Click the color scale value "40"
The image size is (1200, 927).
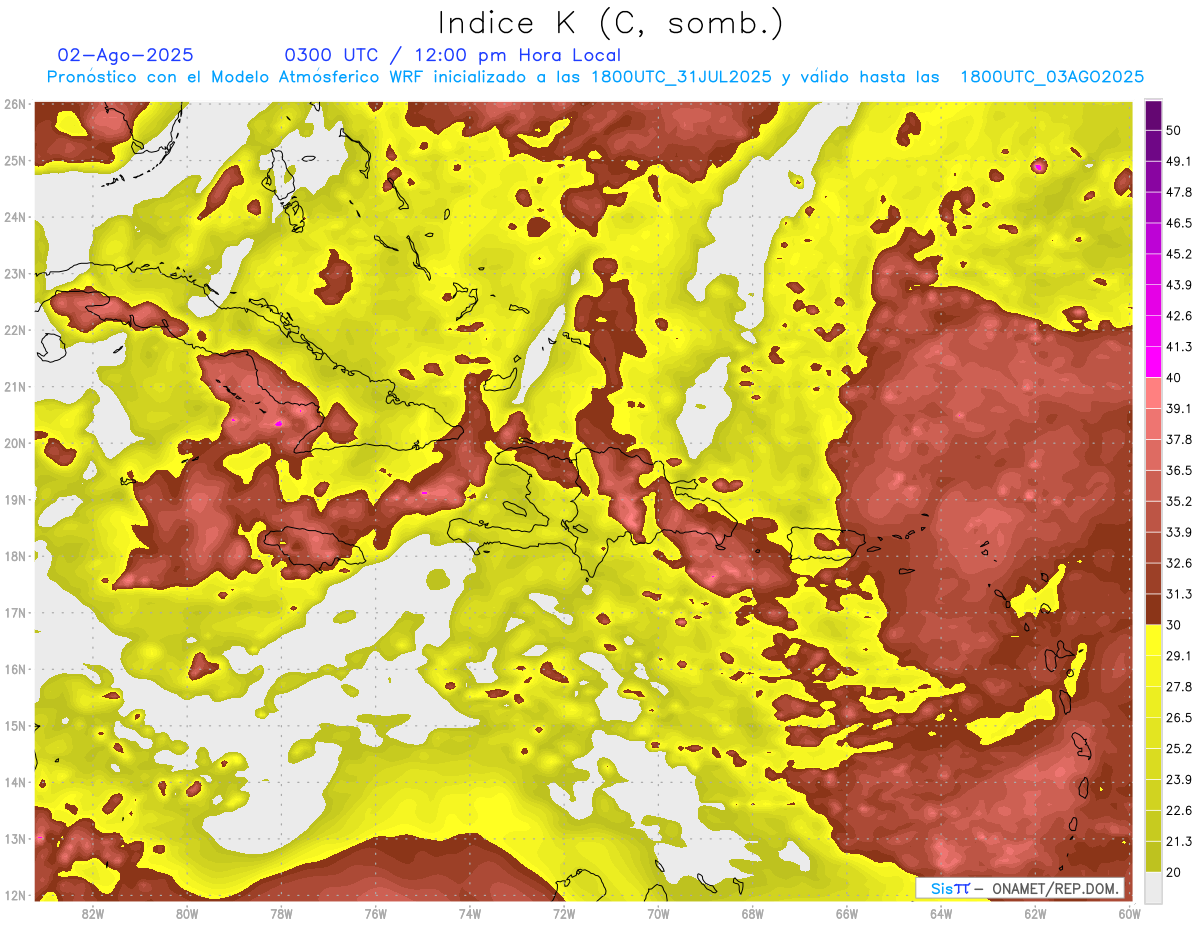[1174, 378]
